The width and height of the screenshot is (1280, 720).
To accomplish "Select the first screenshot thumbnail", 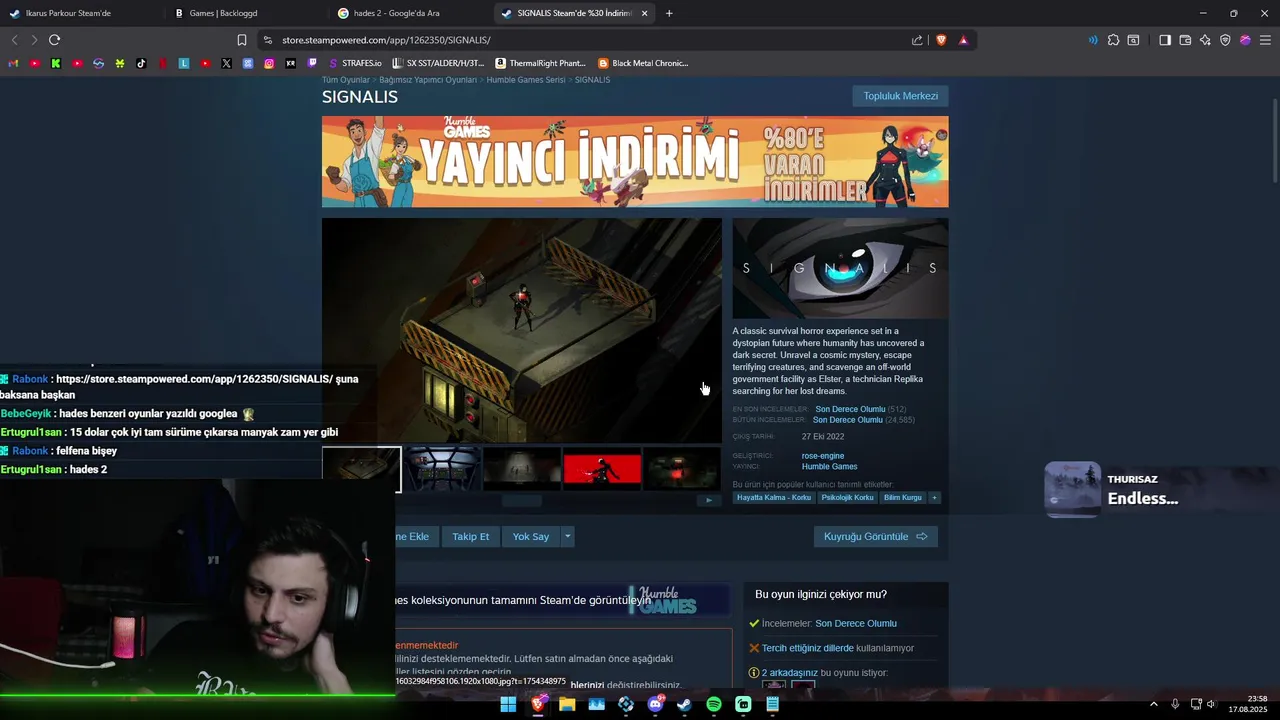I will [361, 469].
